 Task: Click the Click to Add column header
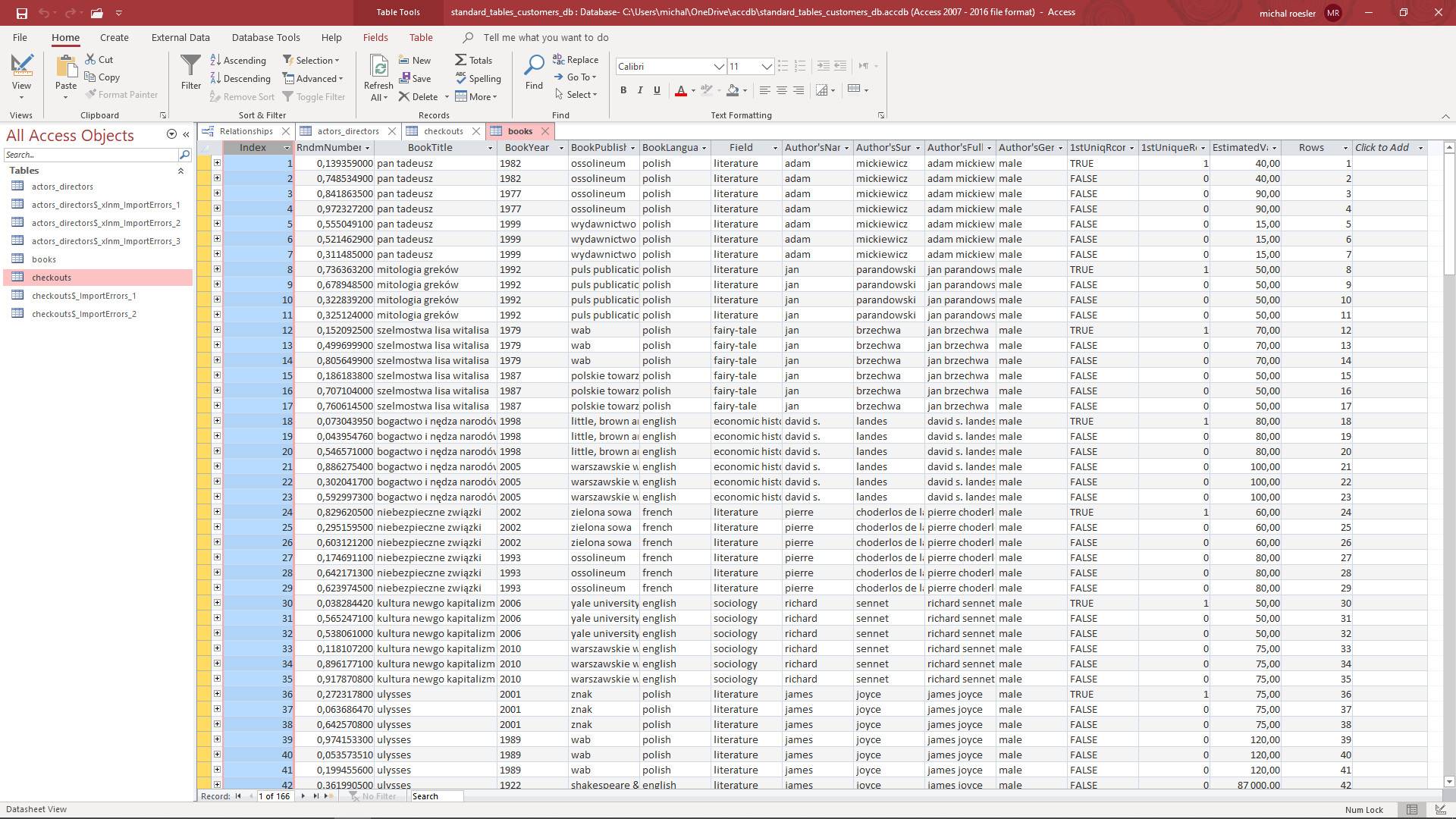(x=1389, y=148)
